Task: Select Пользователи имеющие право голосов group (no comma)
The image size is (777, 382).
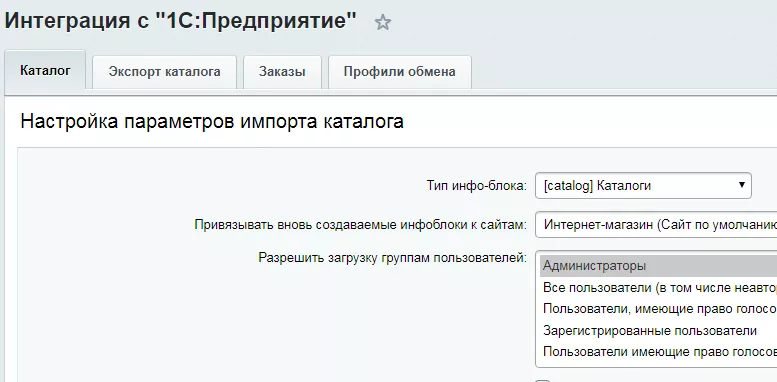Action: pyautogui.click(x=659, y=352)
